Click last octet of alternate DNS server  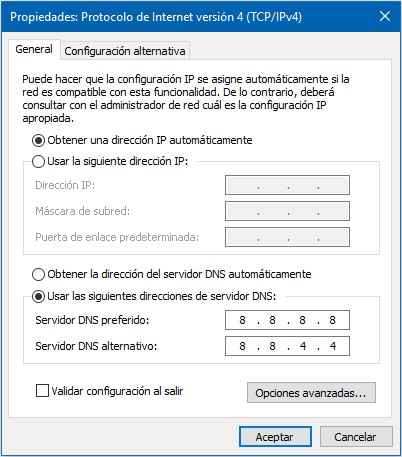point(333,346)
